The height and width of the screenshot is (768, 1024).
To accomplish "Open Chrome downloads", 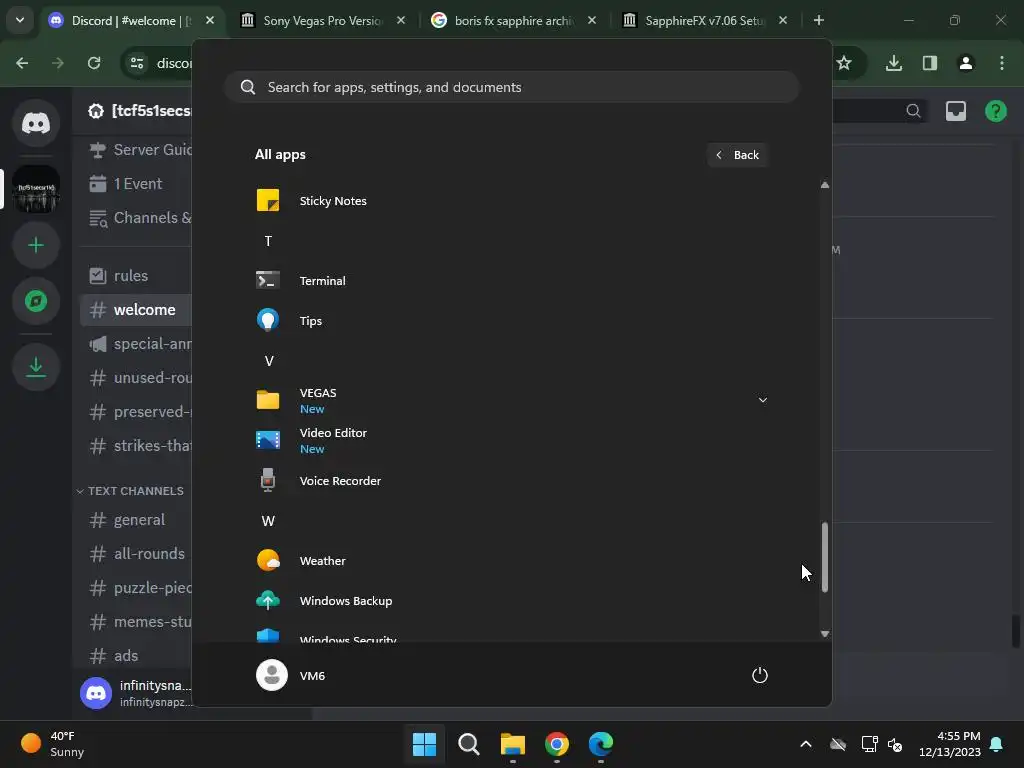I will pyautogui.click(x=893, y=63).
